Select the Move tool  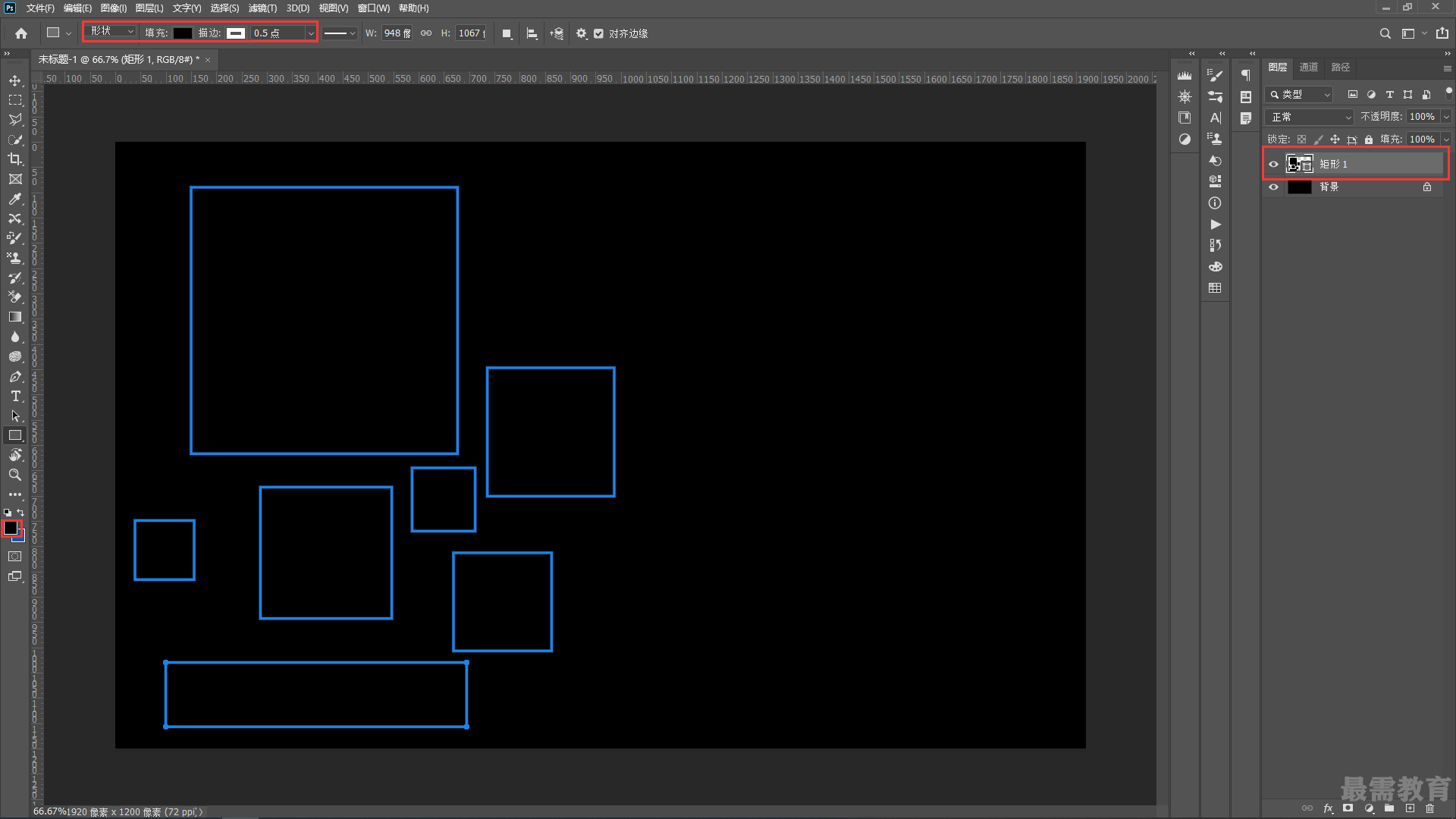pos(15,80)
